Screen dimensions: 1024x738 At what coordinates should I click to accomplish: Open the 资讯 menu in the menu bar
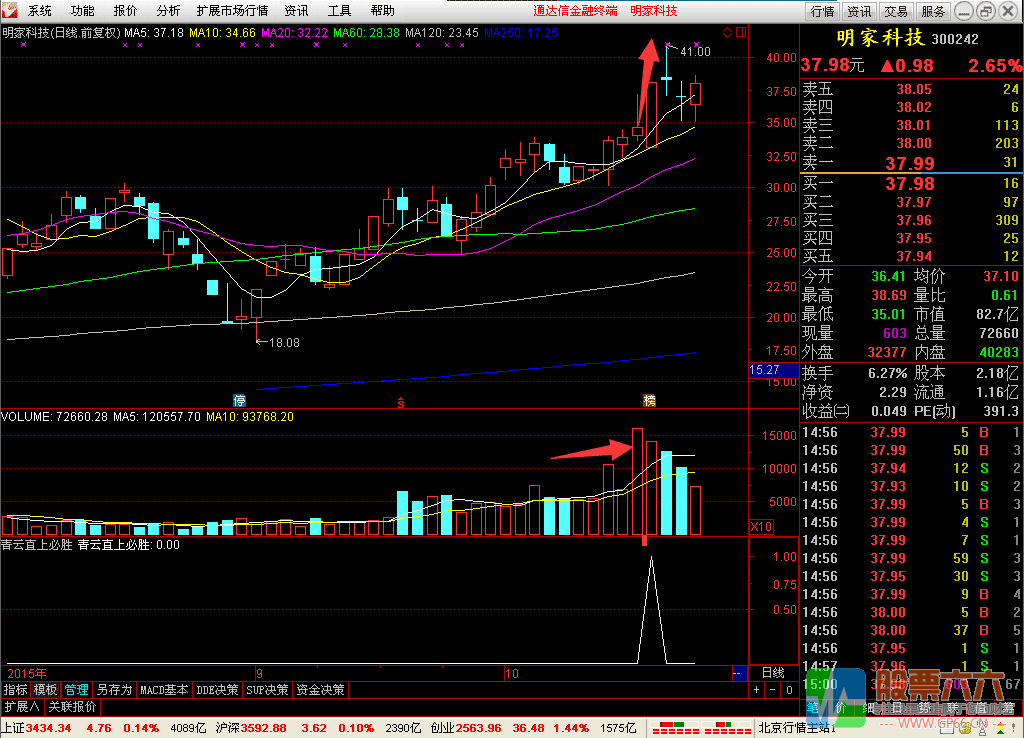pyautogui.click(x=296, y=10)
